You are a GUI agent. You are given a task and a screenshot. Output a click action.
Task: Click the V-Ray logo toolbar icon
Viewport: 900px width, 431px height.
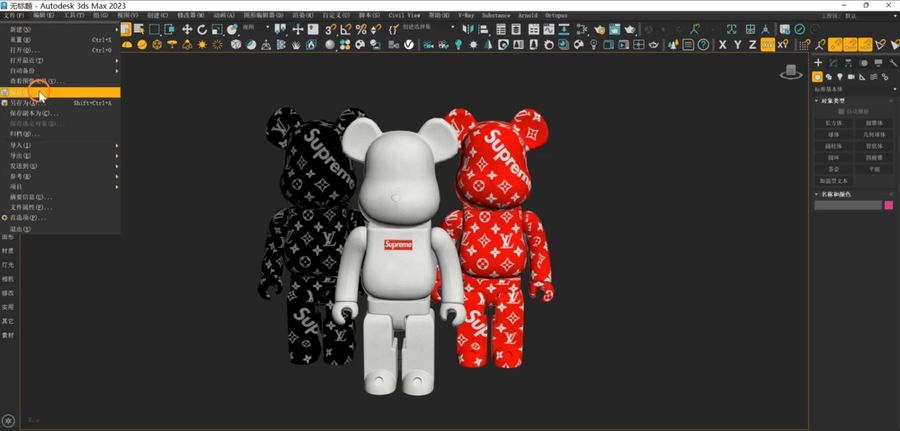[x=409, y=44]
